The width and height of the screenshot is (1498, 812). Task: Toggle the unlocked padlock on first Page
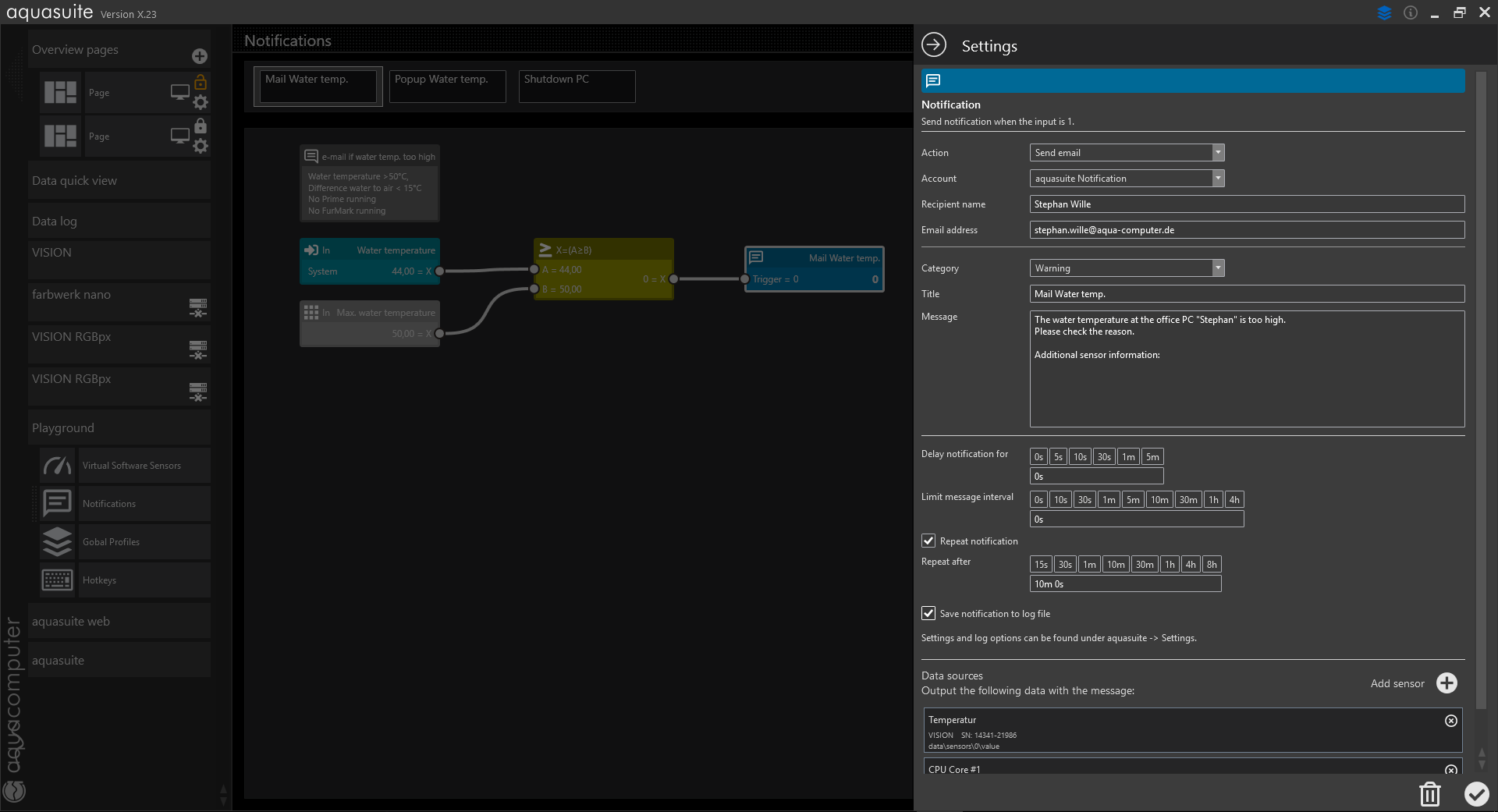point(201,82)
